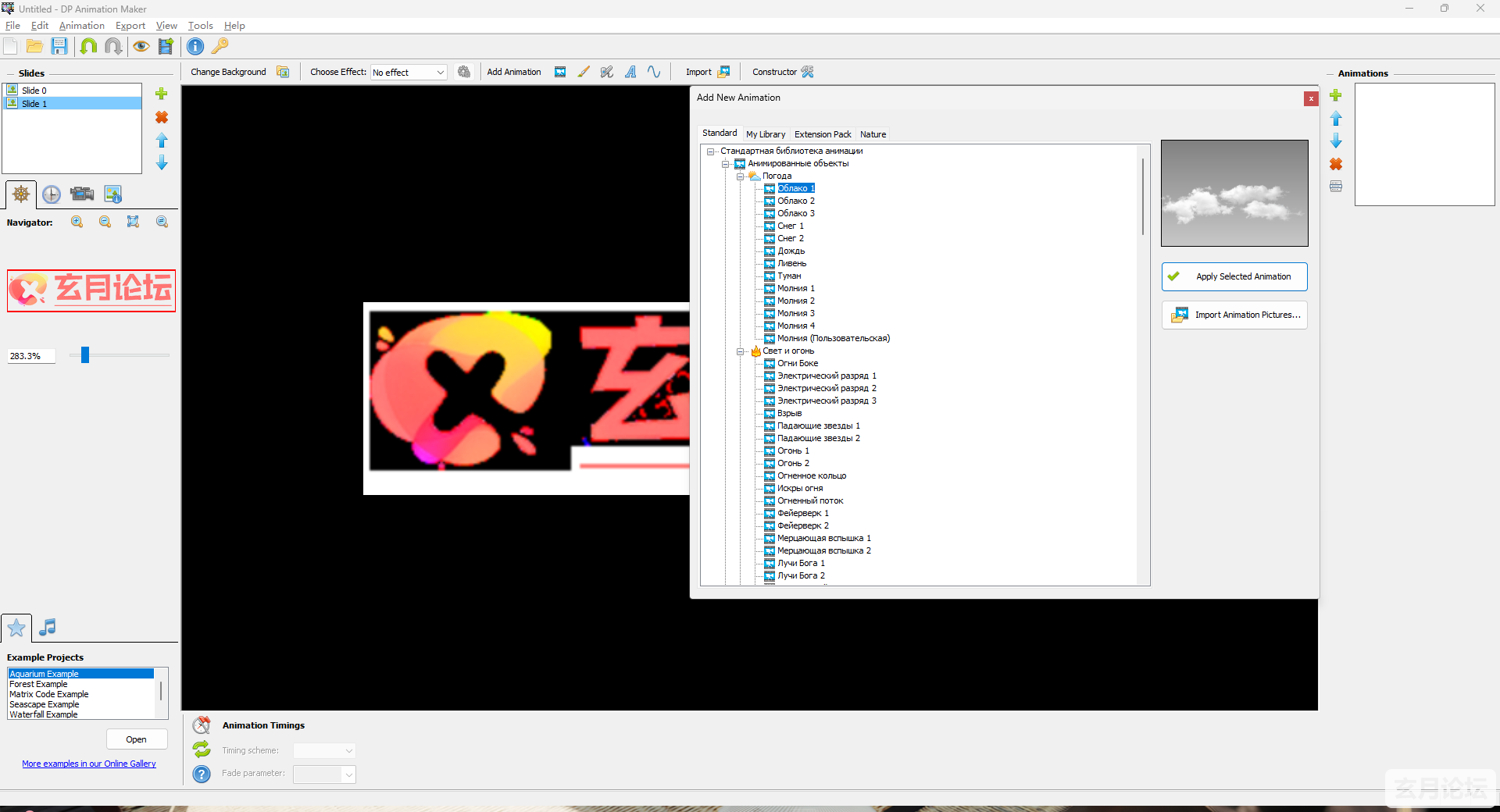Click the New project blank page icon
Image resolution: width=1500 pixels, height=812 pixels.
[11, 47]
